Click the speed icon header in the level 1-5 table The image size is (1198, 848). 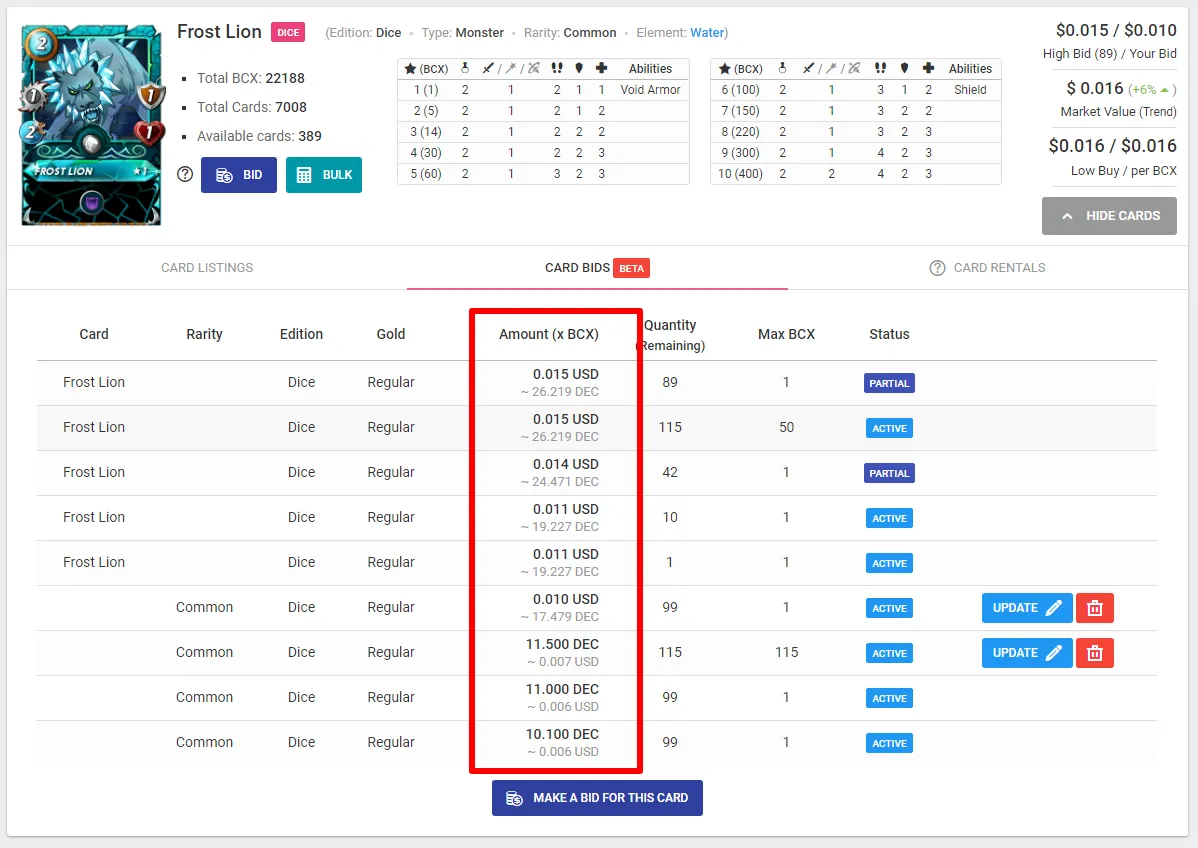pyautogui.click(x=558, y=69)
